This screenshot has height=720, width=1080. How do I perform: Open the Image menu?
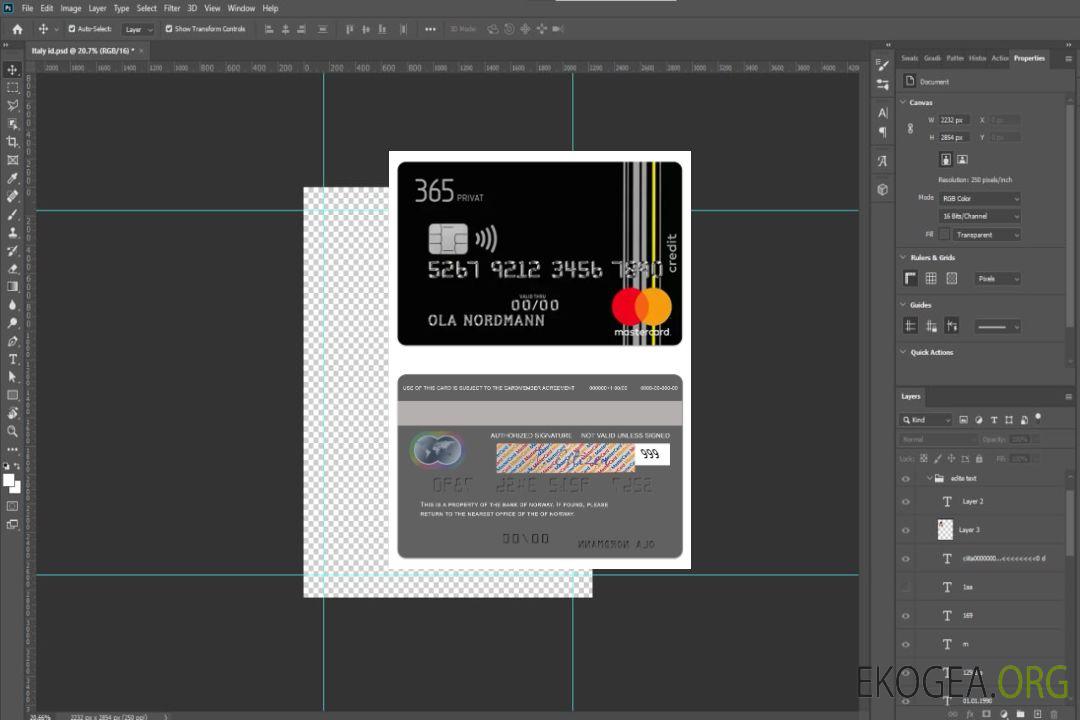coord(70,8)
